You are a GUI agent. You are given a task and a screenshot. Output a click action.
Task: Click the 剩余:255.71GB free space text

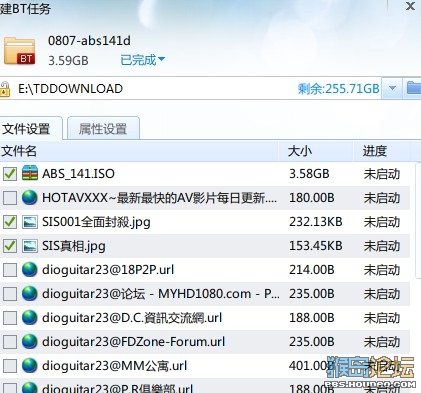(x=338, y=89)
